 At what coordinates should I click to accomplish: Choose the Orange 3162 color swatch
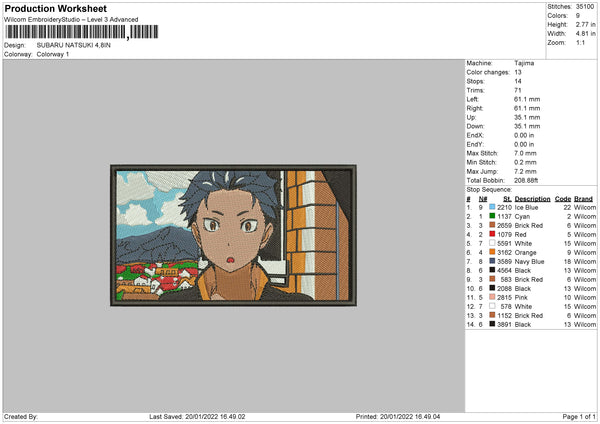pyautogui.click(x=492, y=252)
